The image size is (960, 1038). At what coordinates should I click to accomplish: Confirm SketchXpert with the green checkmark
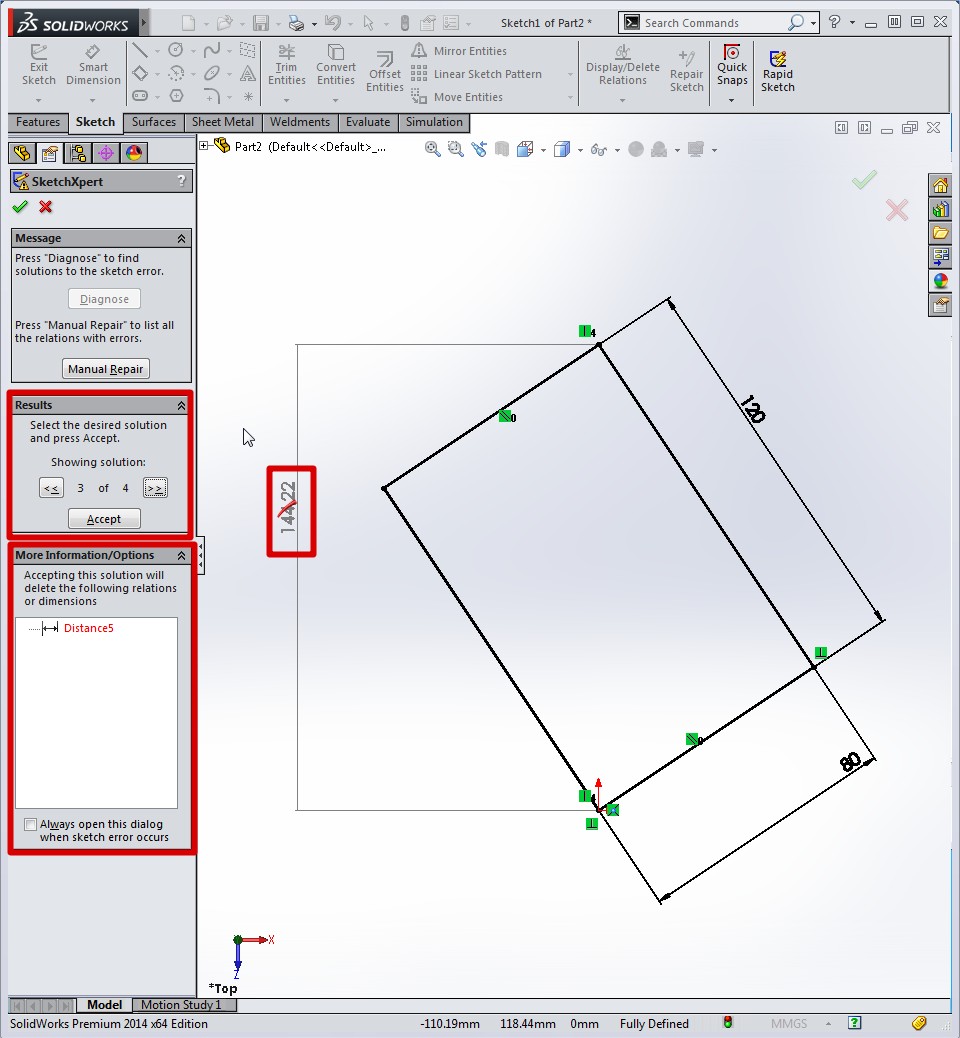(20, 207)
